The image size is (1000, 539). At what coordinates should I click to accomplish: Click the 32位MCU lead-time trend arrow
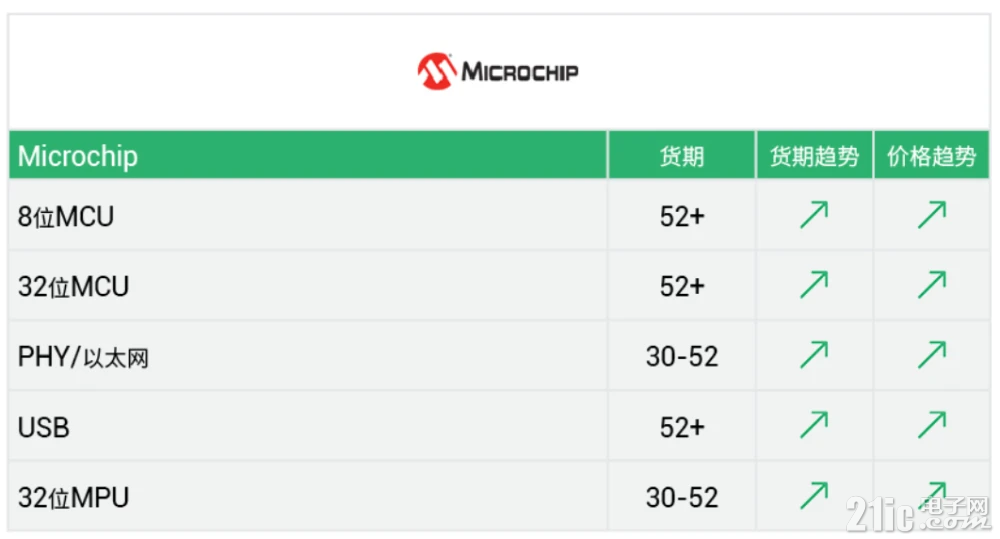click(814, 285)
